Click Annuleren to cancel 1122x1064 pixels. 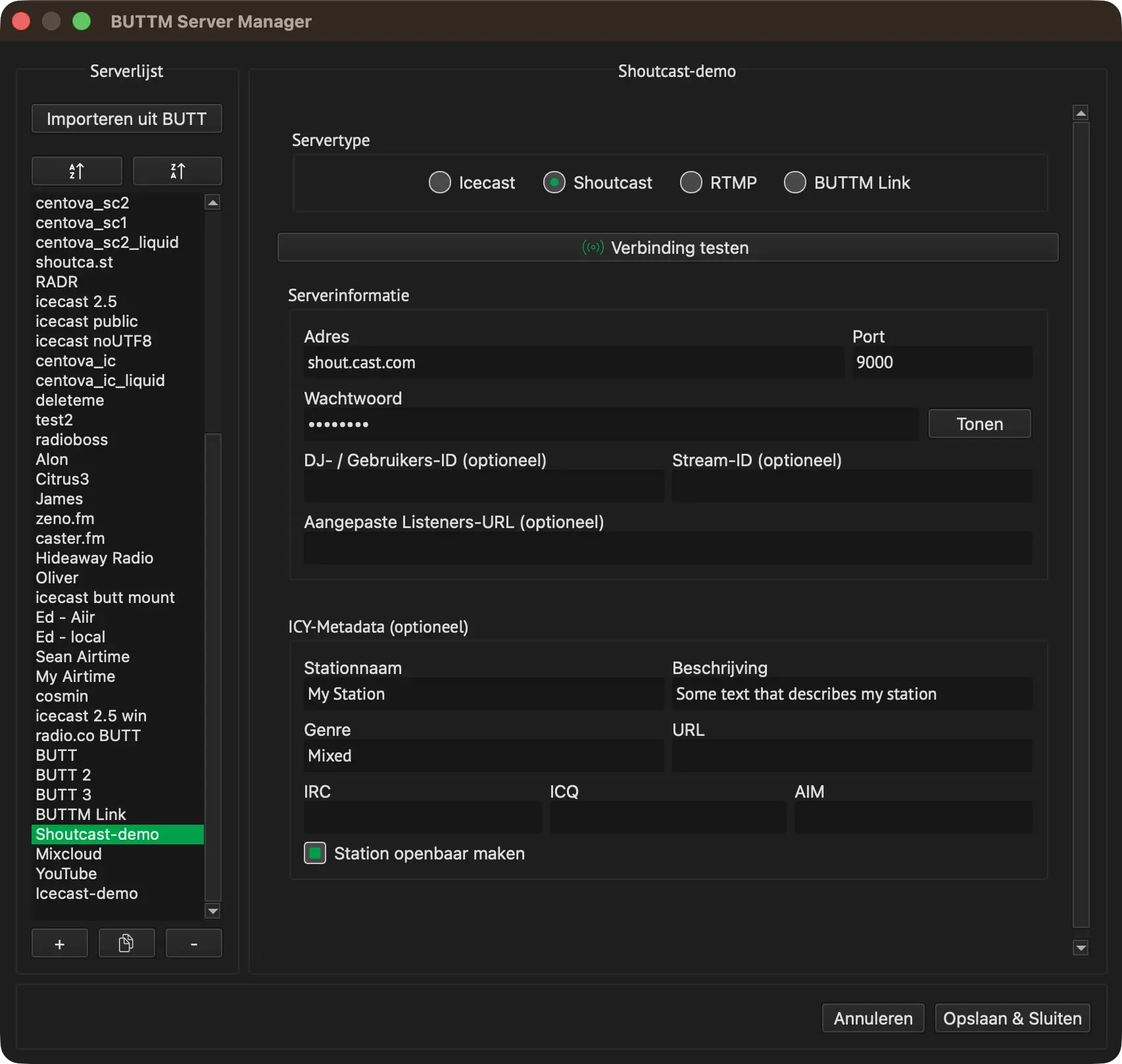coord(873,1018)
